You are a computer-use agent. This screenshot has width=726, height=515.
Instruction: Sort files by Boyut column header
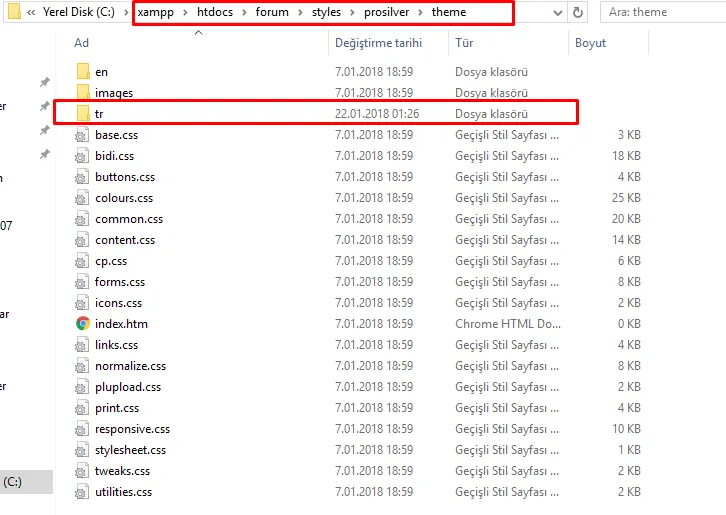(590, 43)
